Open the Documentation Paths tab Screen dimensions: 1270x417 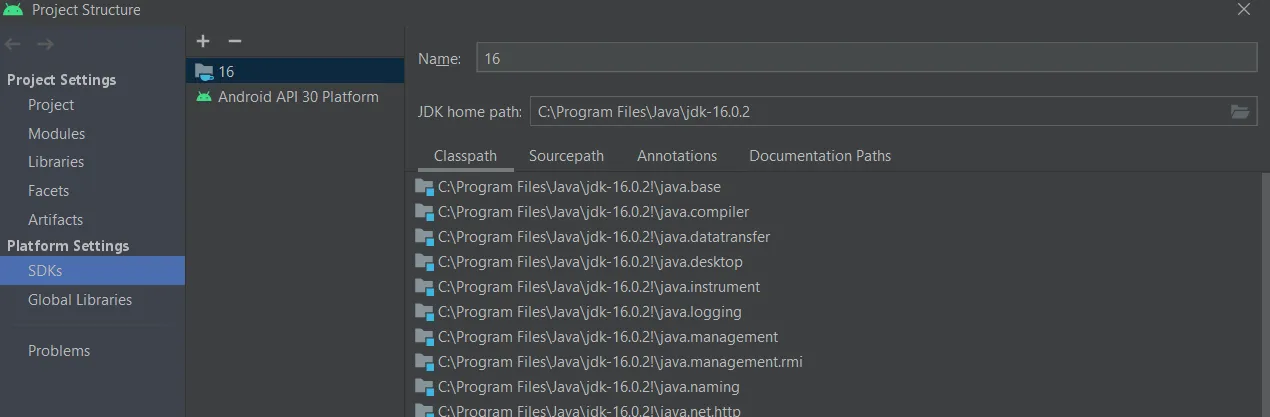coord(820,156)
